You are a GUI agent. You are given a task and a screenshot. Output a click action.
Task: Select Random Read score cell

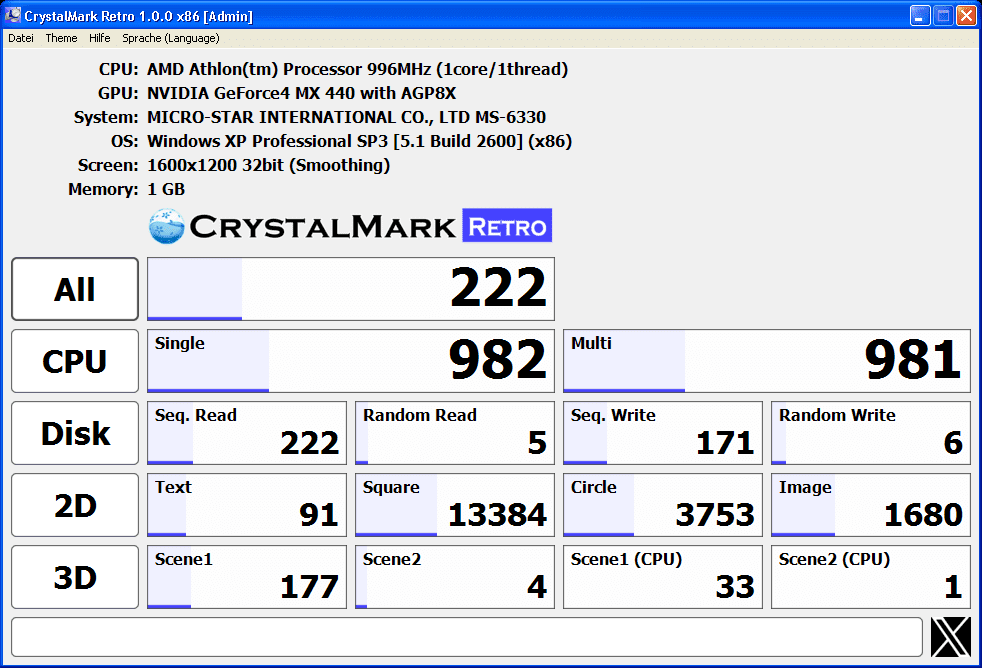pyautogui.click(x=455, y=433)
